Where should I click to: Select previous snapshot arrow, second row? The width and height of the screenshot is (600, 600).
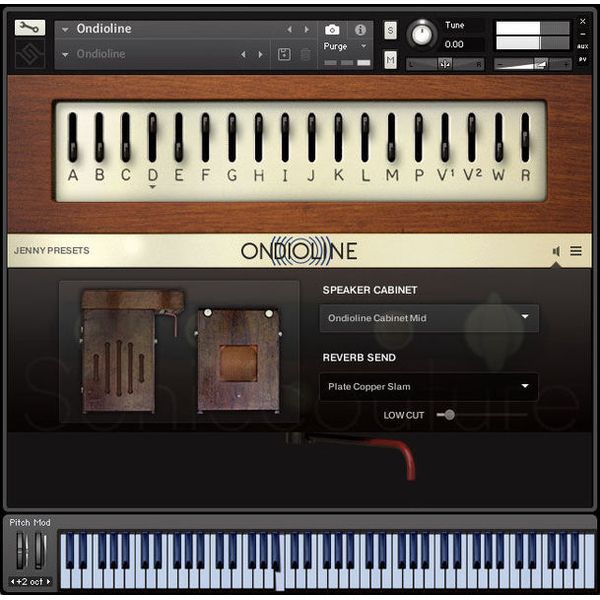(243, 54)
